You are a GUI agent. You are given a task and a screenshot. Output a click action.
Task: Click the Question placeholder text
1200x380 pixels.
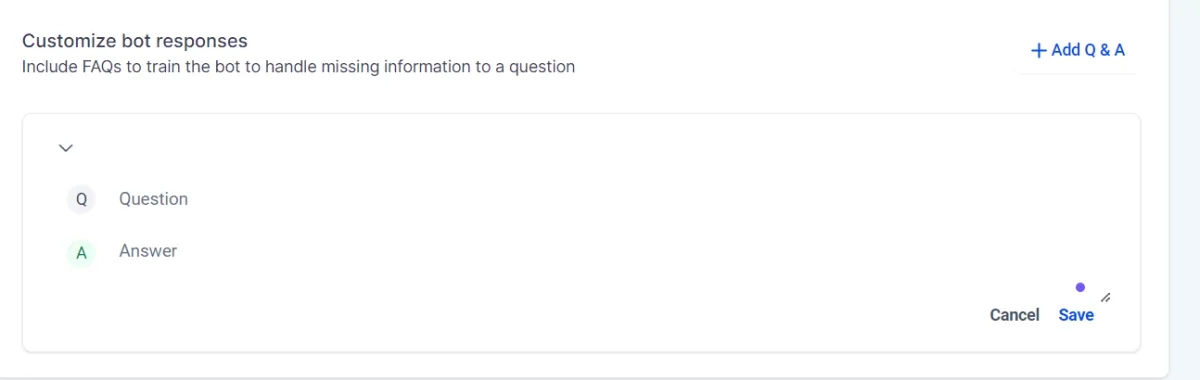[x=153, y=199]
